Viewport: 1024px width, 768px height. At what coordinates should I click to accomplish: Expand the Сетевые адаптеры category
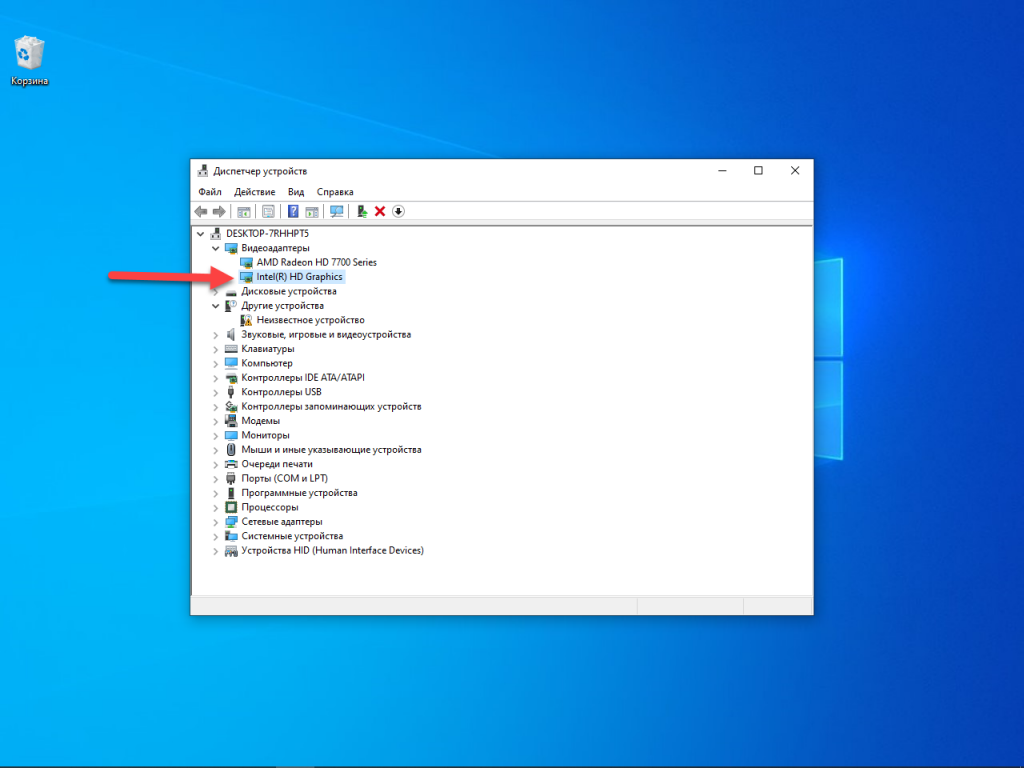point(215,522)
